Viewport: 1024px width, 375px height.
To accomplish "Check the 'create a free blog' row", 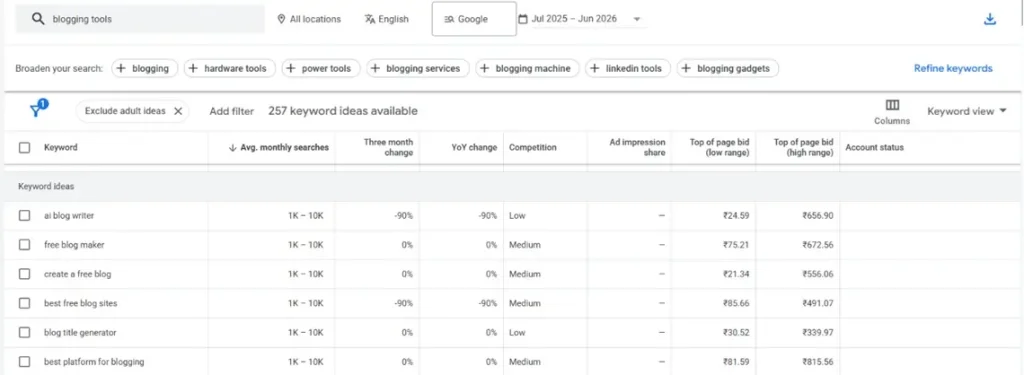I will click(x=24, y=274).
